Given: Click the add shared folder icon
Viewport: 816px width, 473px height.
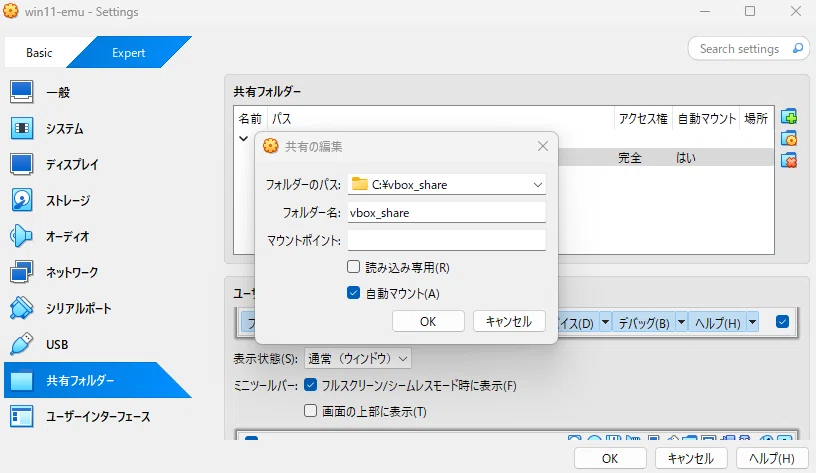Looking at the screenshot, I should pyautogui.click(x=789, y=117).
